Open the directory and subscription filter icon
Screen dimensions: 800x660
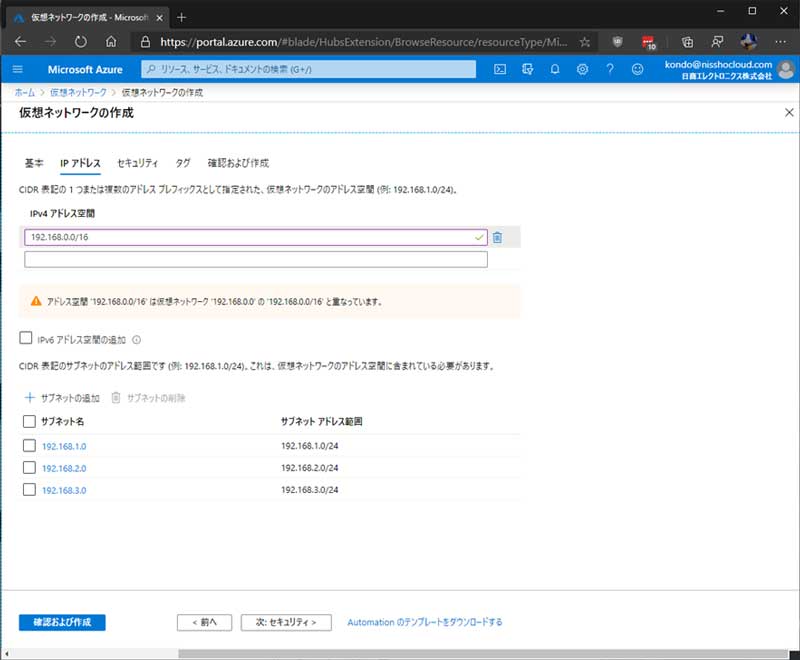click(527, 69)
